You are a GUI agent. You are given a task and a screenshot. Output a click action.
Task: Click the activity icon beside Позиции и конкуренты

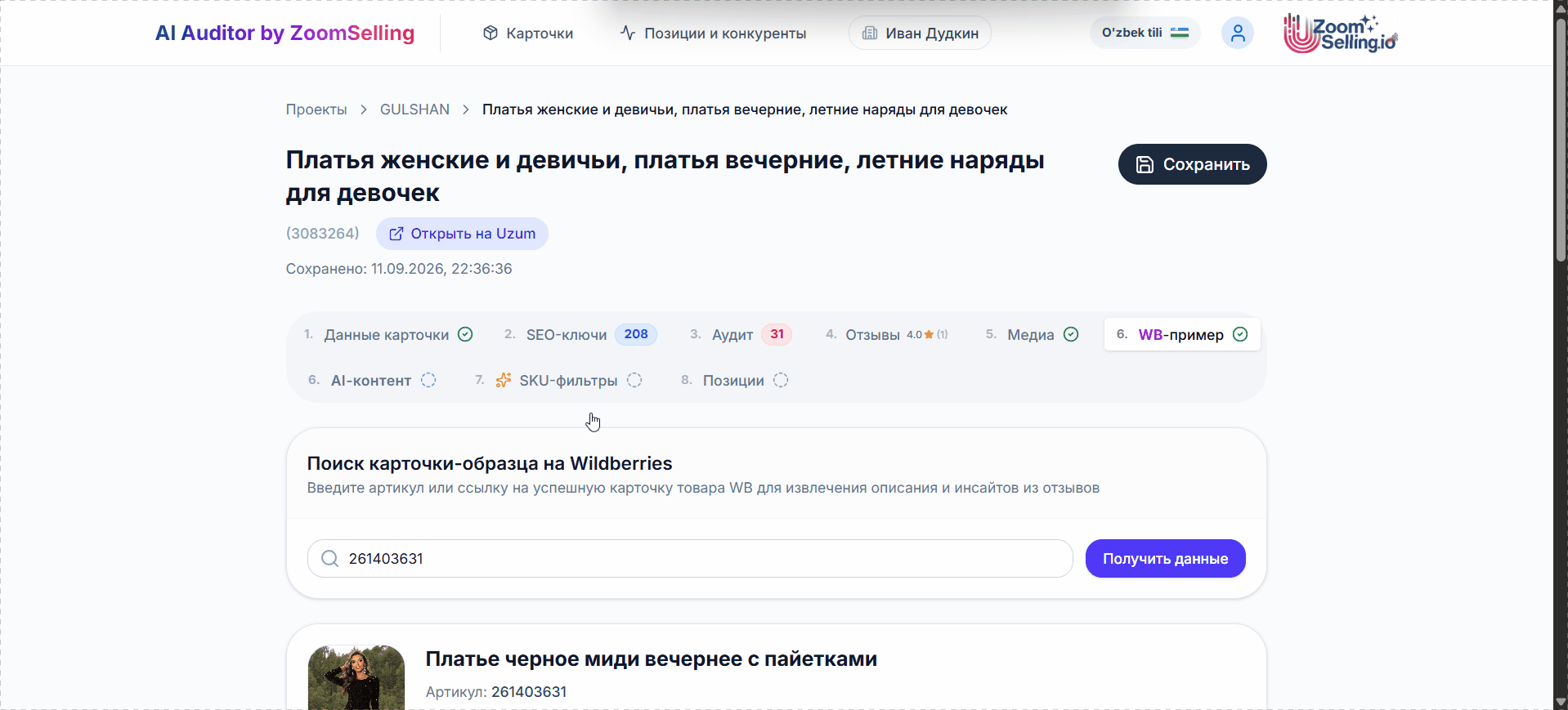628,33
